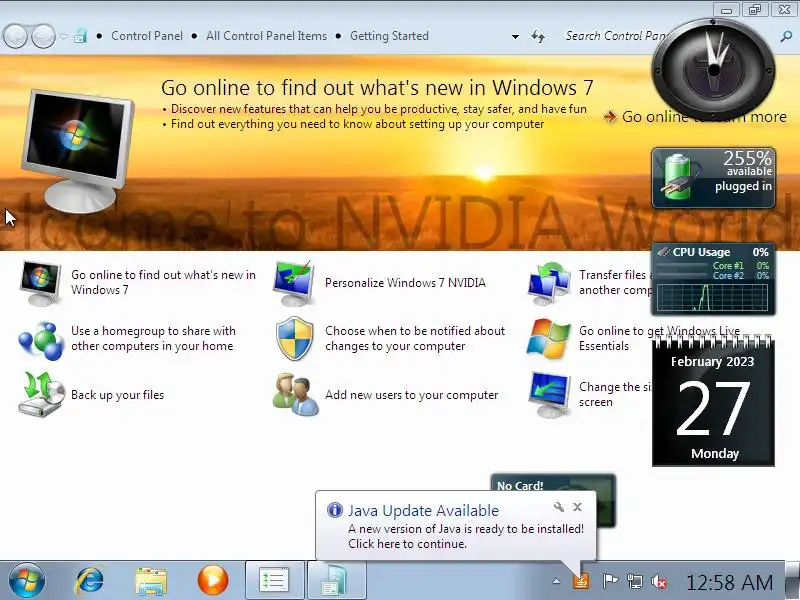
Task: Open recent pages dropdown arrow beside Forward
Action: point(63,36)
